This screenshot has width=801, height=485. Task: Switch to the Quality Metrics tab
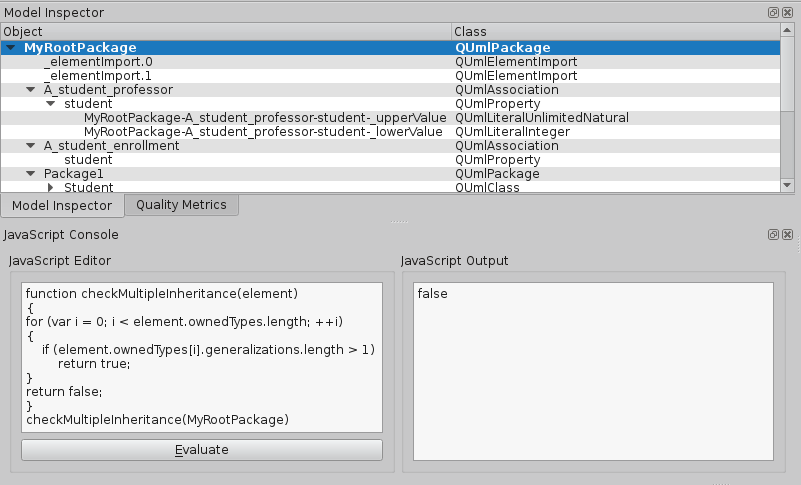(x=181, y=205)
